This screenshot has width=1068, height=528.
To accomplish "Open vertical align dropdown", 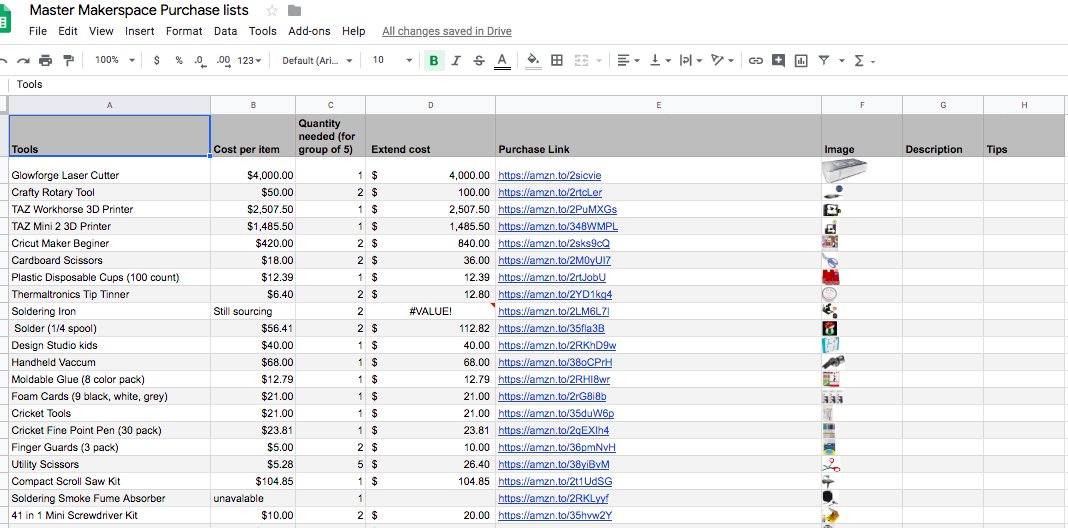I will (x=660, y=61).
